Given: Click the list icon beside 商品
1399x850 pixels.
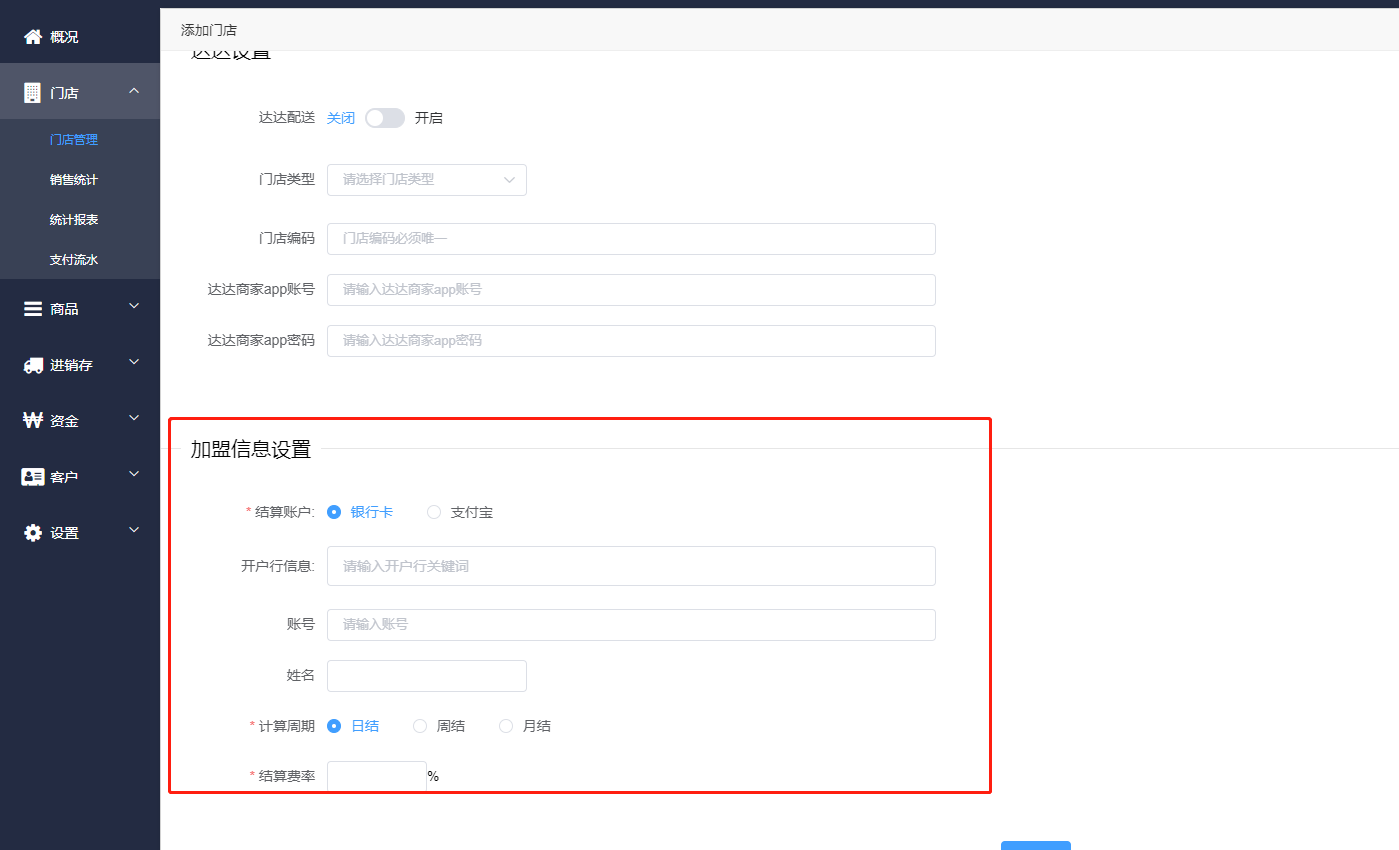Looking at the screenshot, I should coord(33,309).
